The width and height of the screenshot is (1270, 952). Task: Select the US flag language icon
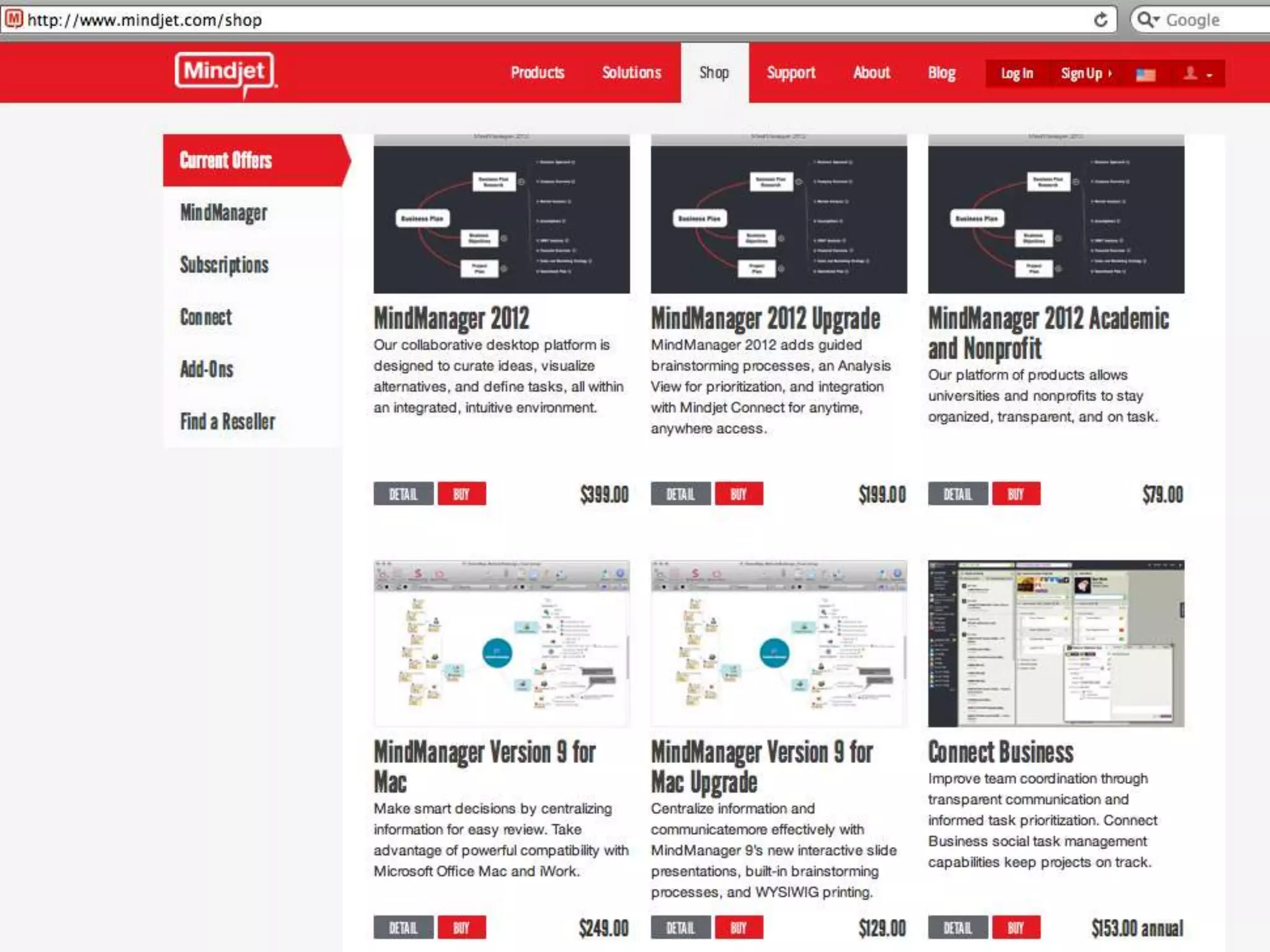point(1145,75)
